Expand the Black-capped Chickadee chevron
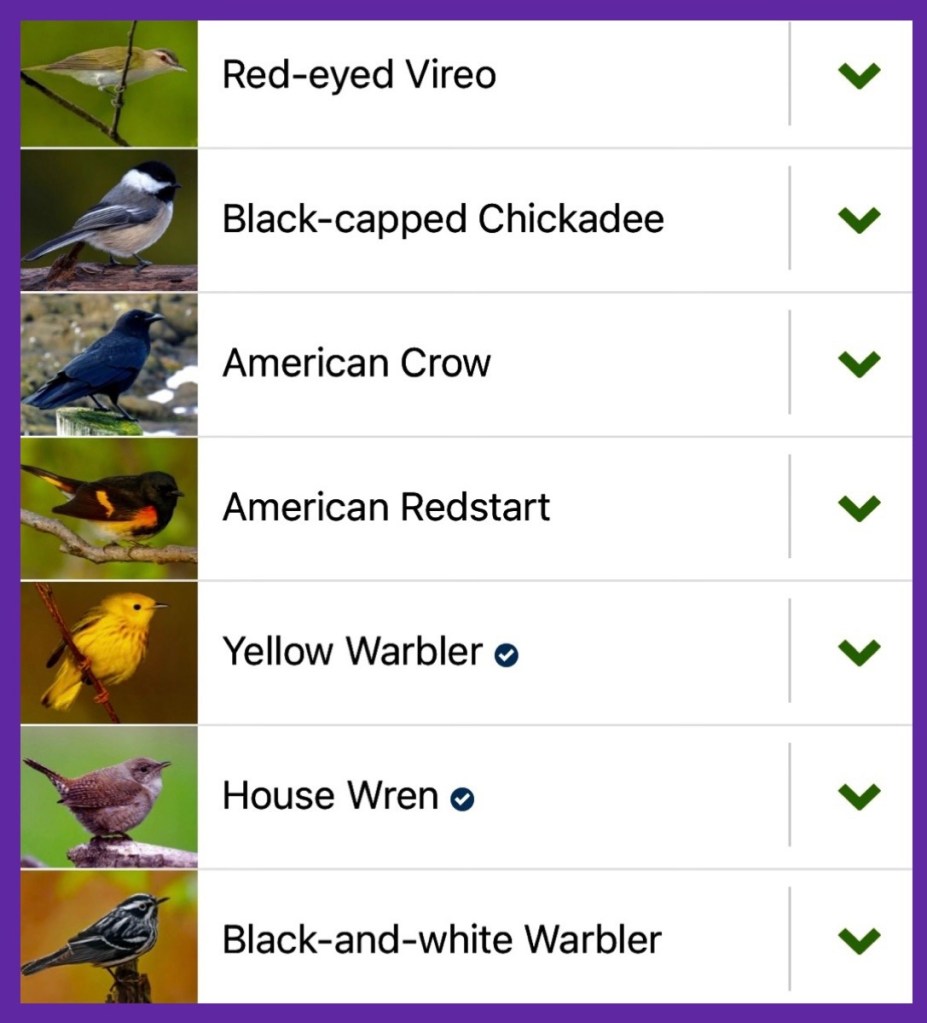This screenshot has height=1023, width=927. 859,220
